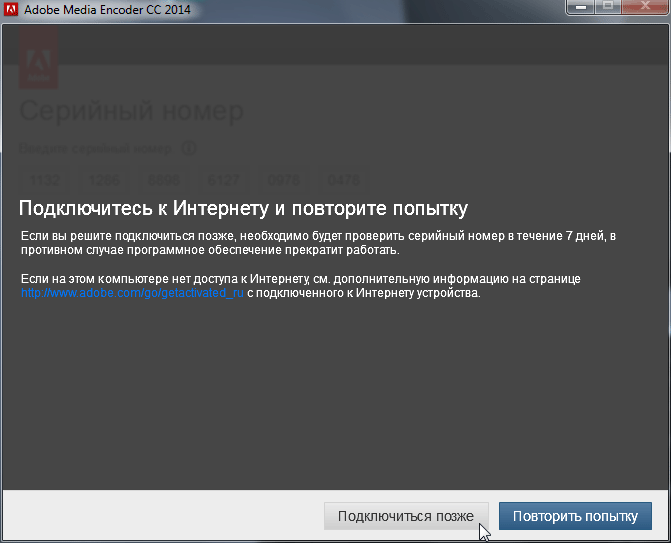Click the Adobe Media Encoder title bar icon
This screenshot has width=671, height=543.
point(11,9)
